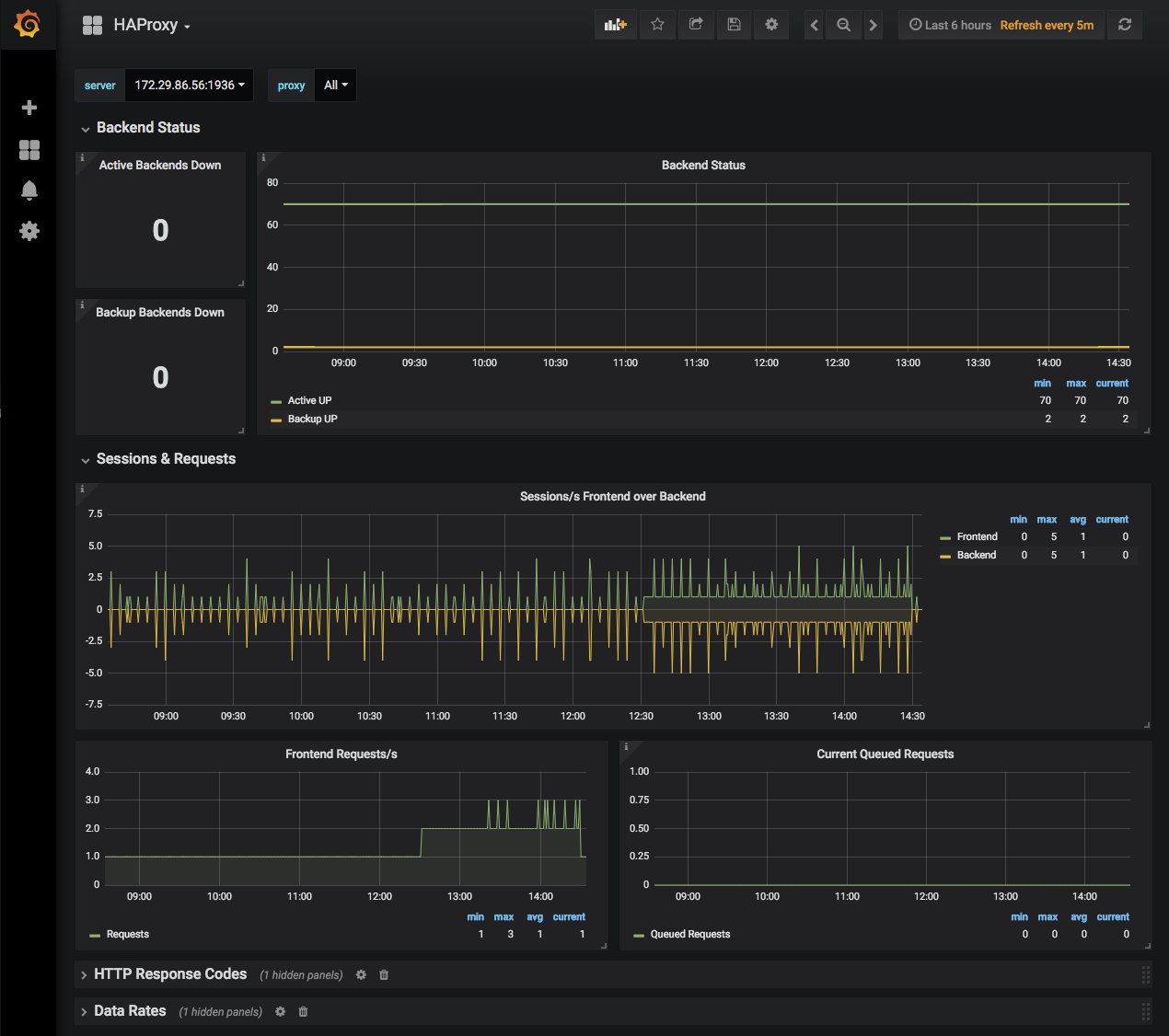This screenshot has width=1169, height=1036.
Task: Open the server variable dropdown
Action: (x=189, y=86)
